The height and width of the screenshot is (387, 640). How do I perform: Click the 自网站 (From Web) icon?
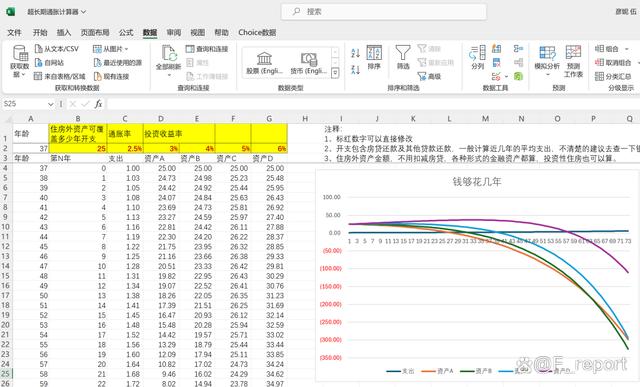[38, 62]
